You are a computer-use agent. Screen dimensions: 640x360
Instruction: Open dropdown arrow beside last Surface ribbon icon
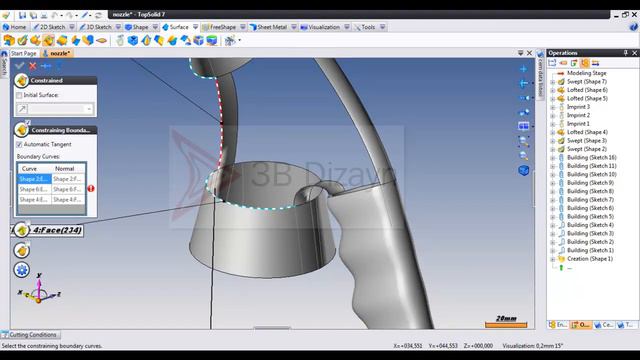(x=240, y=40)
